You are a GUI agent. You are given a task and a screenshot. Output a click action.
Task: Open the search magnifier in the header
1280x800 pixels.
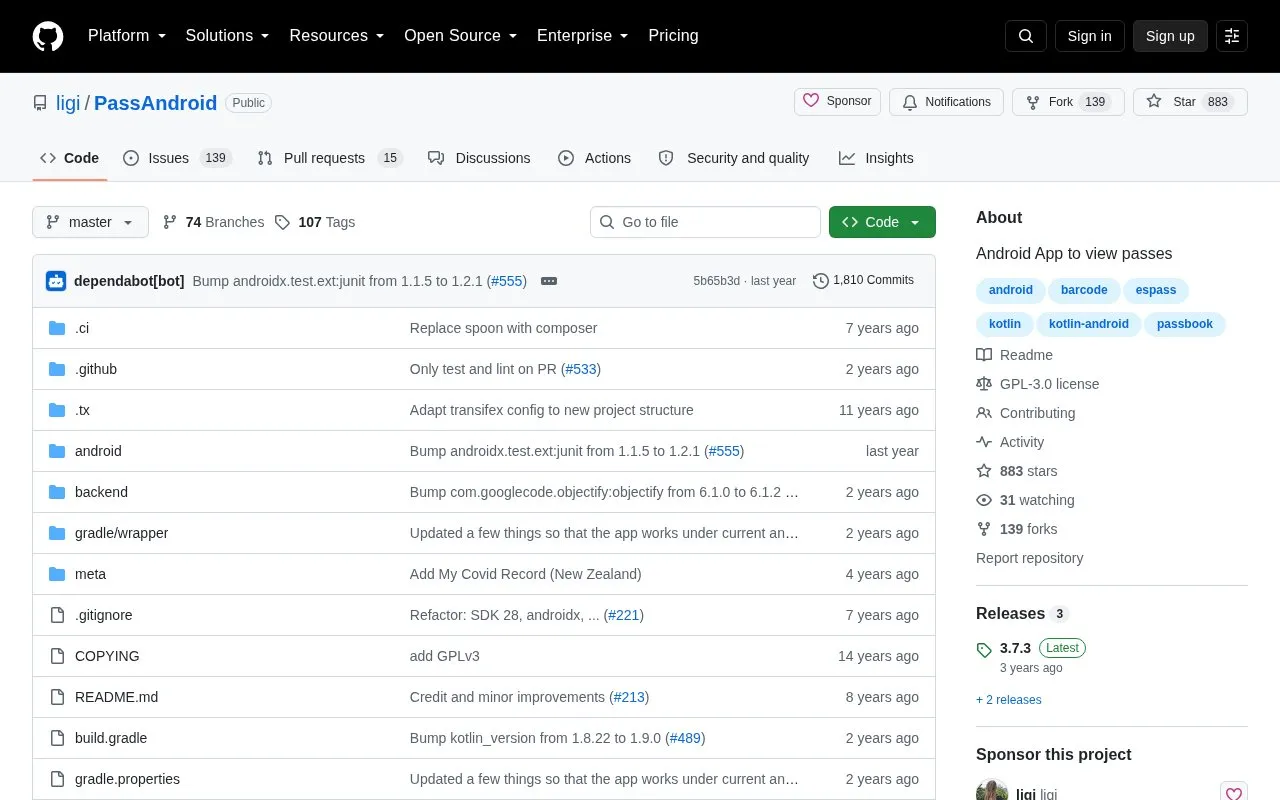[1026, 36]
